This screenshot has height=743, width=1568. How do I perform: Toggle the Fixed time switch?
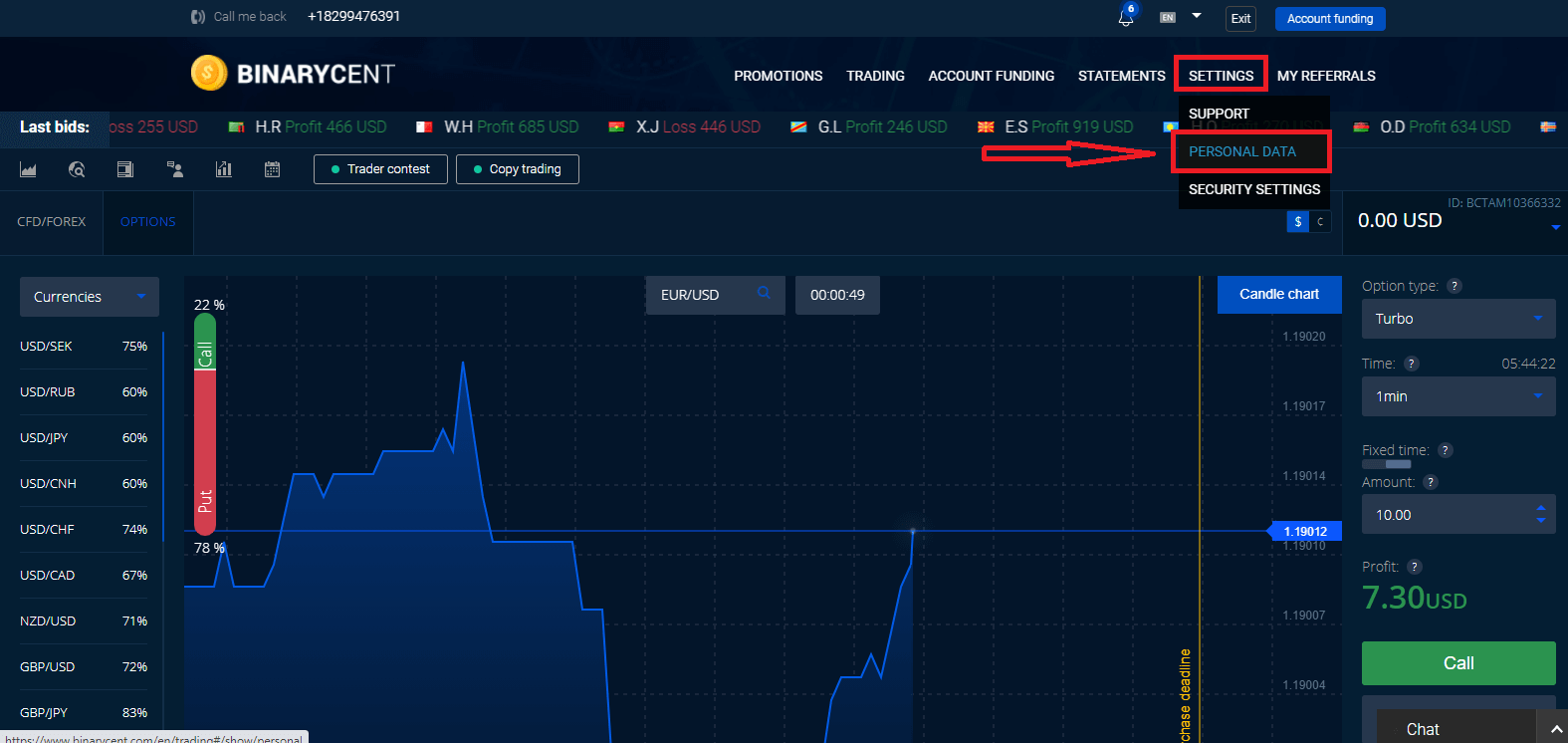tap(1386, 464)
